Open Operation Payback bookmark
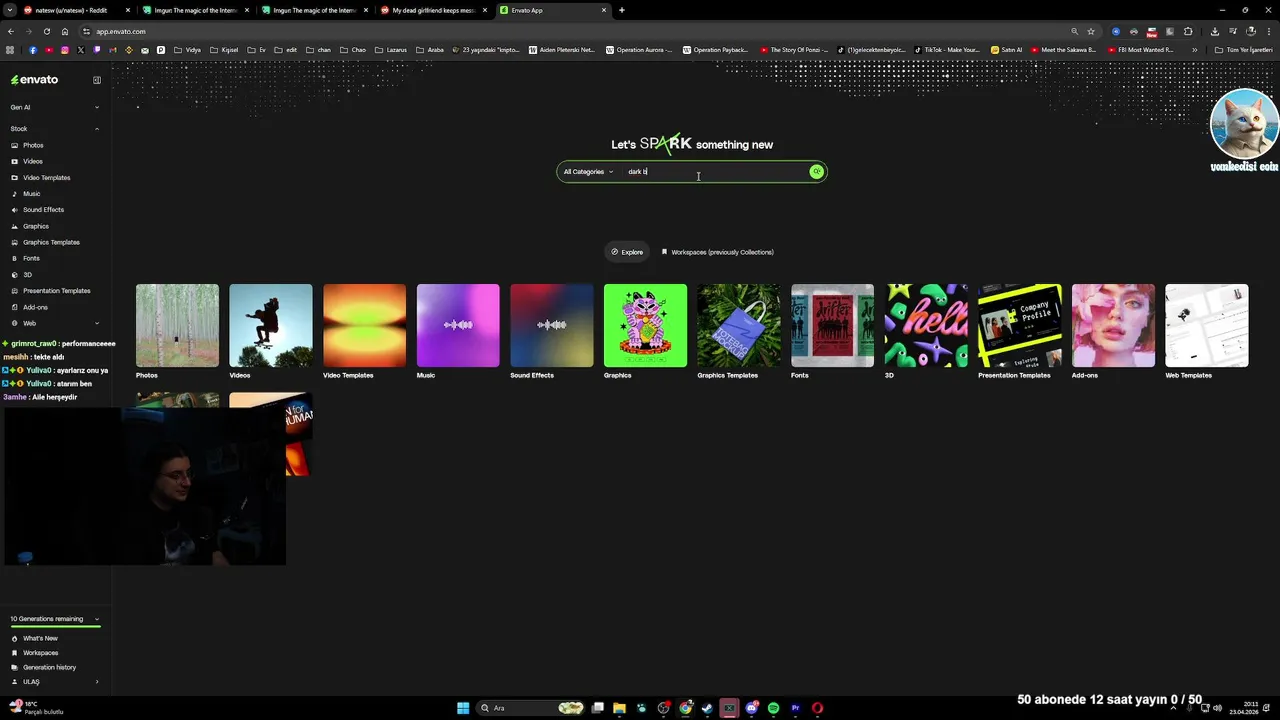The image size is (1280, 720). (715, 50)
